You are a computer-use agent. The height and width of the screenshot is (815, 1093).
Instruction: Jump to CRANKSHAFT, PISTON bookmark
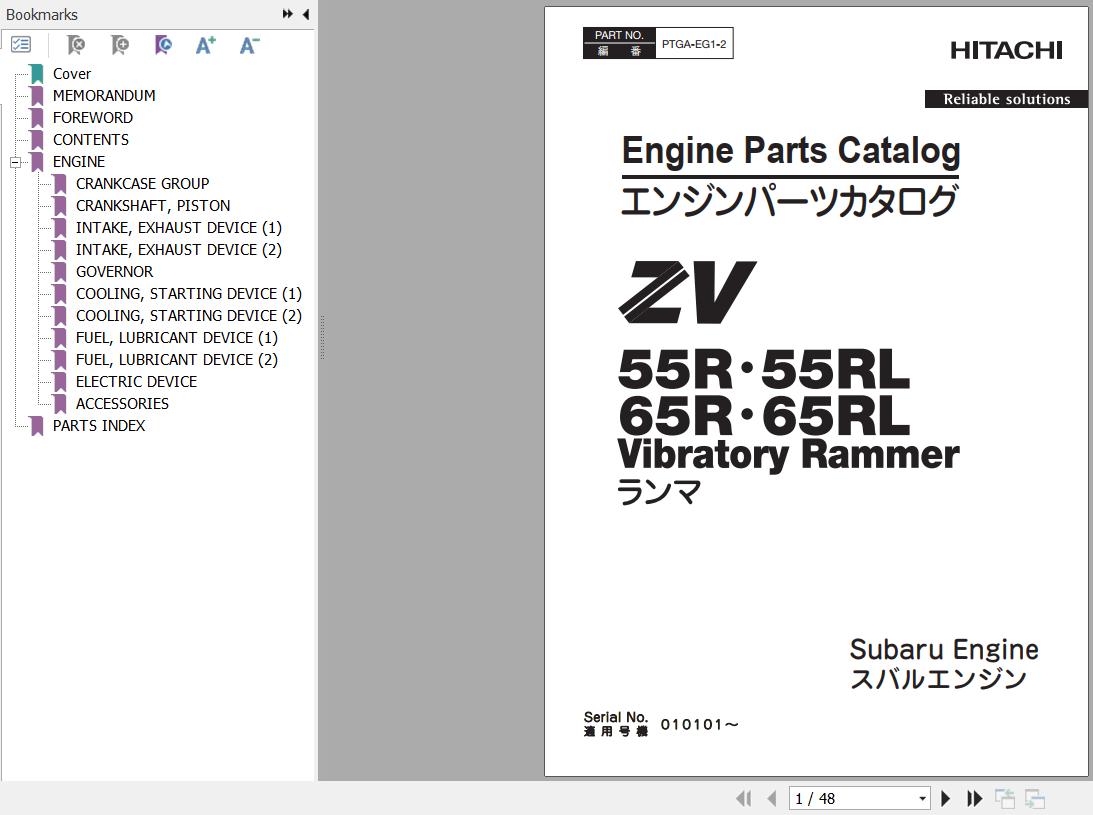pyautogui.click(x=153, y=206)
